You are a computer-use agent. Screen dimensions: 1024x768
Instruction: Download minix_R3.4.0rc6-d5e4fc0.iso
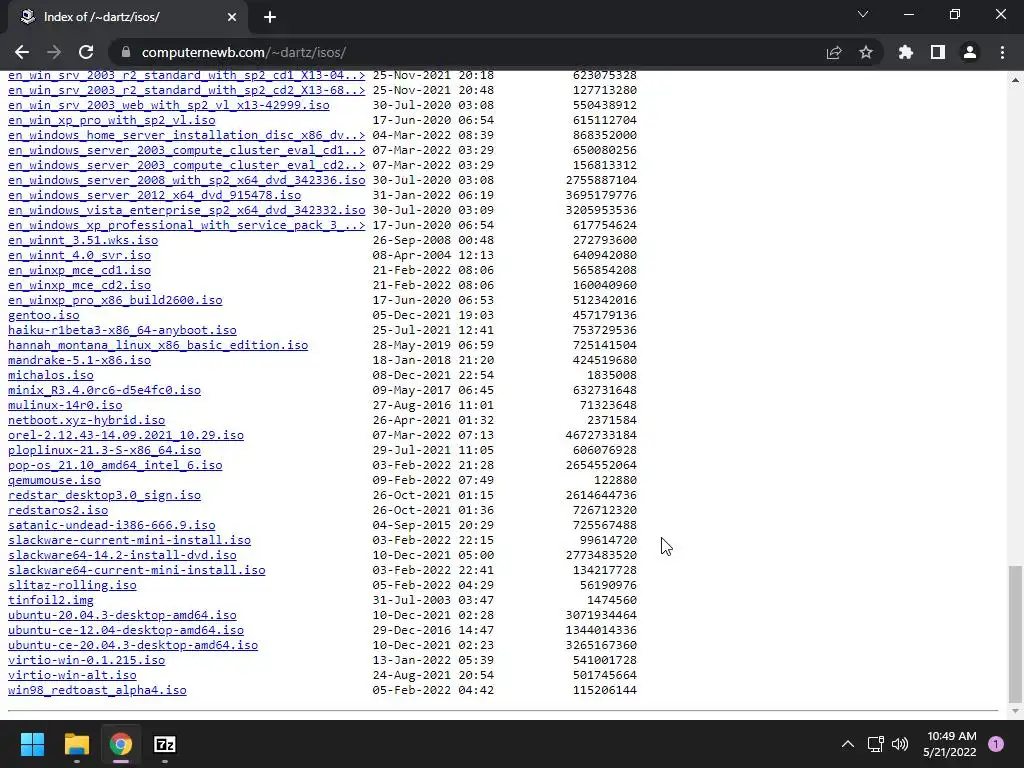pos(104,391)
